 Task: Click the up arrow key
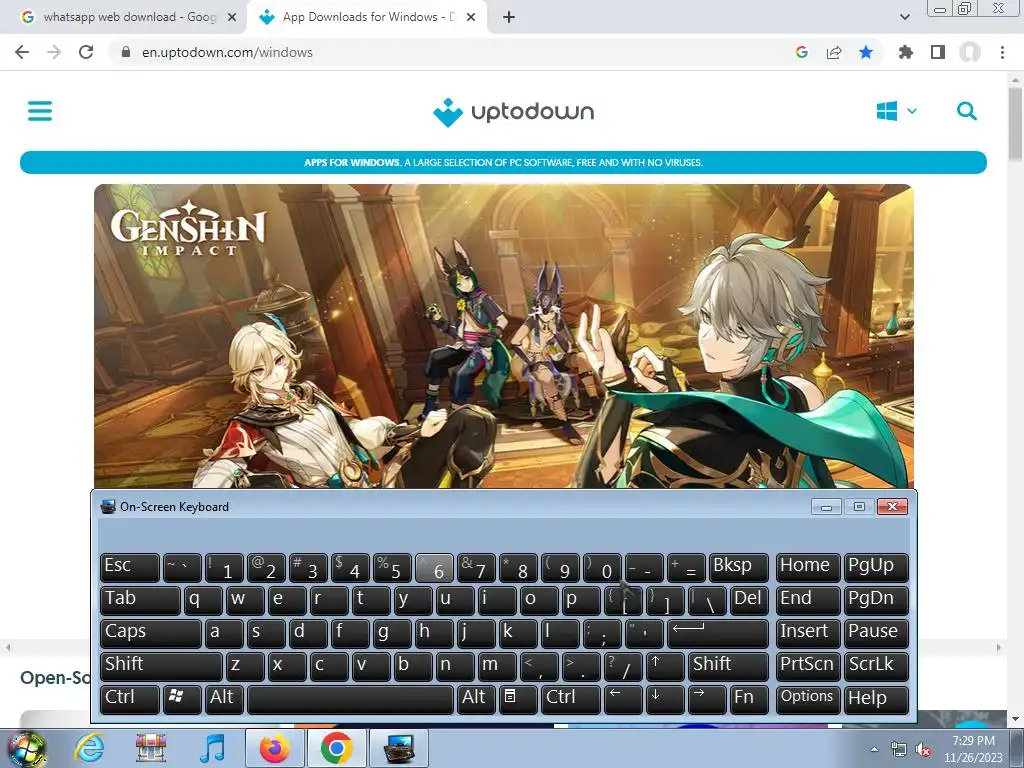click(665, 666)
